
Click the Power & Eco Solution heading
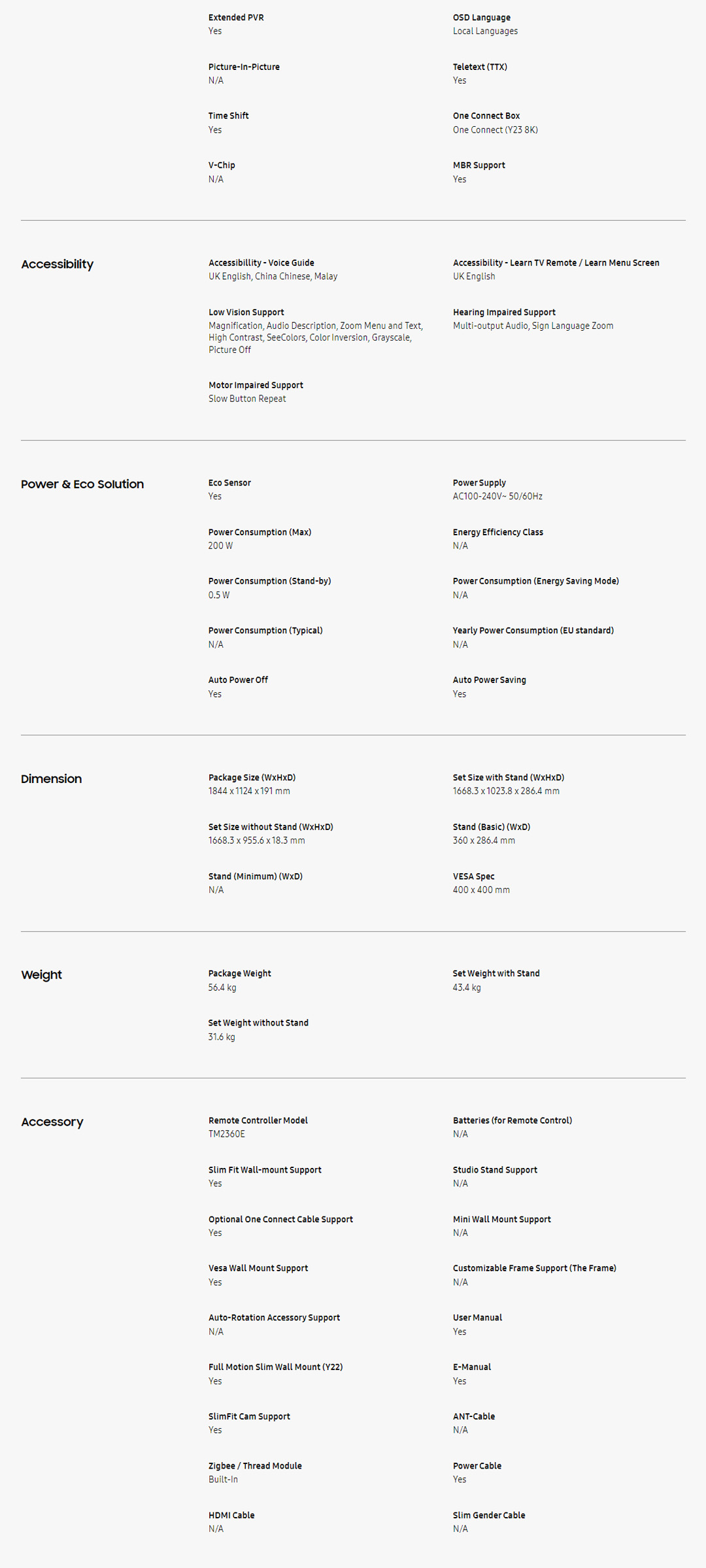(82, 484)
